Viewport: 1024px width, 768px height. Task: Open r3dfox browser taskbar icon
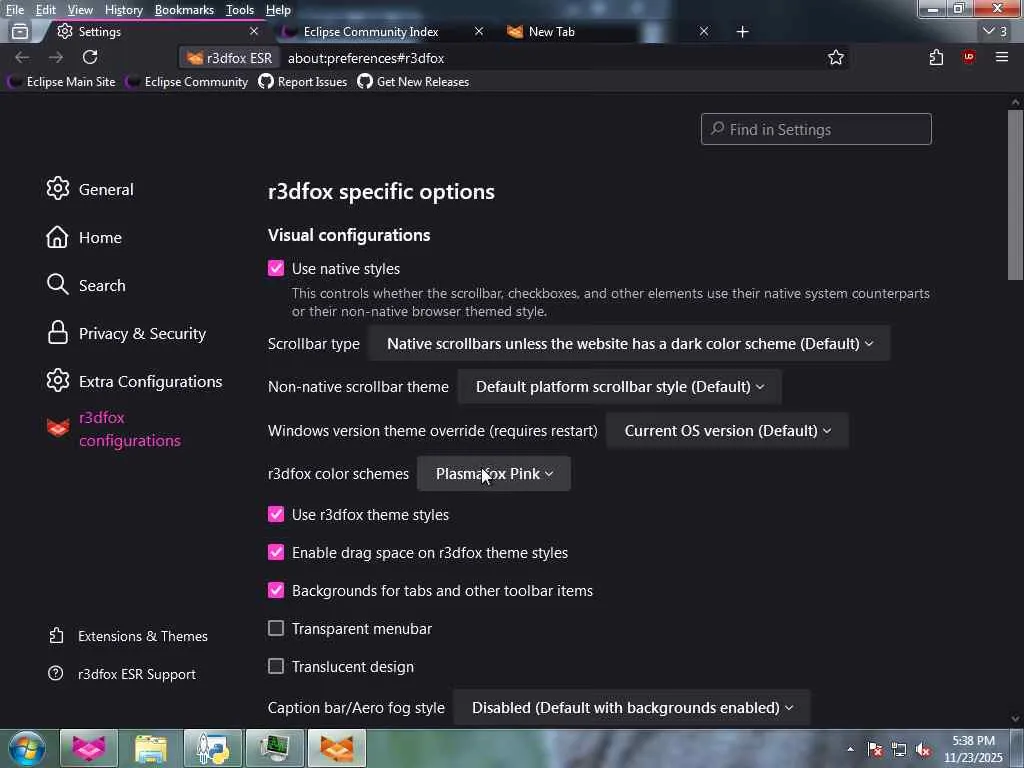[x=337, y=748]
